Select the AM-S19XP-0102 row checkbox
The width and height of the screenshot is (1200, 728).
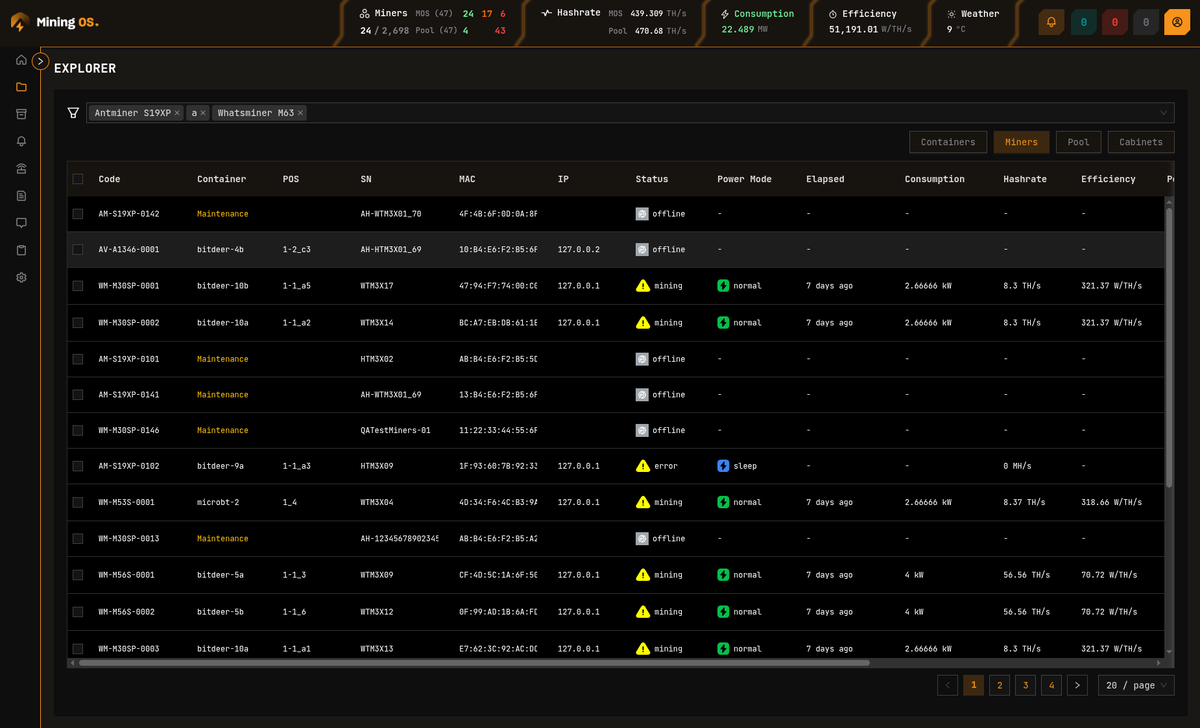point(78,466)
